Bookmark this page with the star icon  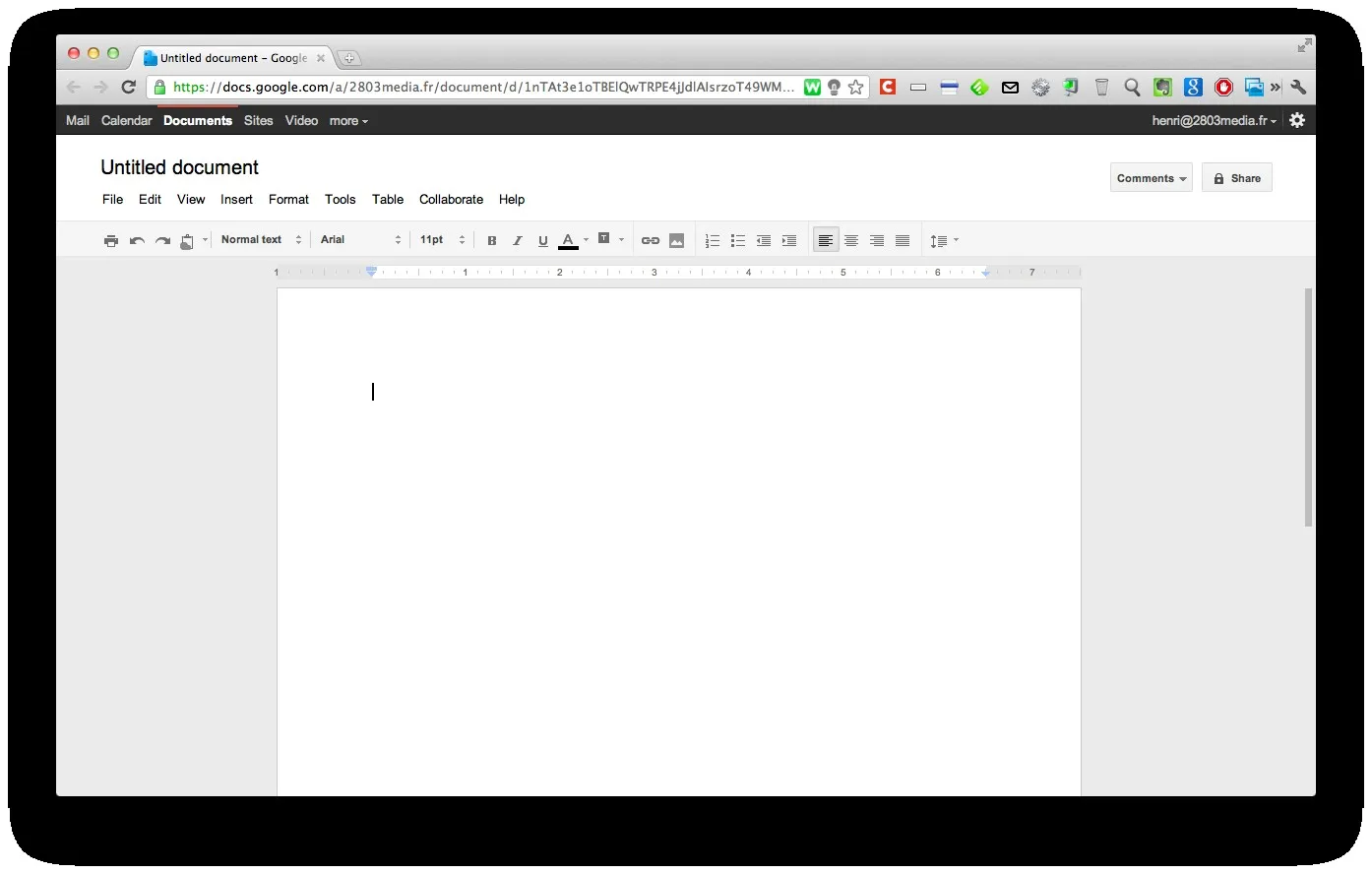(856, 88)
